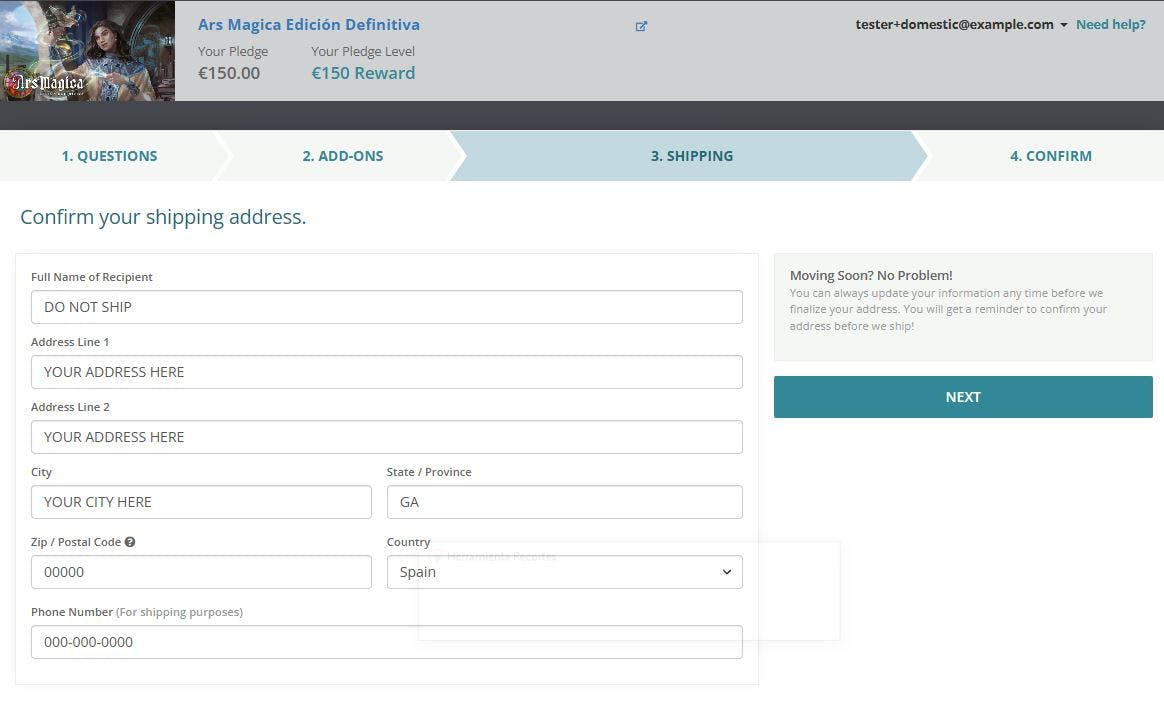Select the Address Line 2 input box
The height and width of the screenshot is (711, 1164).
(386, 437)
